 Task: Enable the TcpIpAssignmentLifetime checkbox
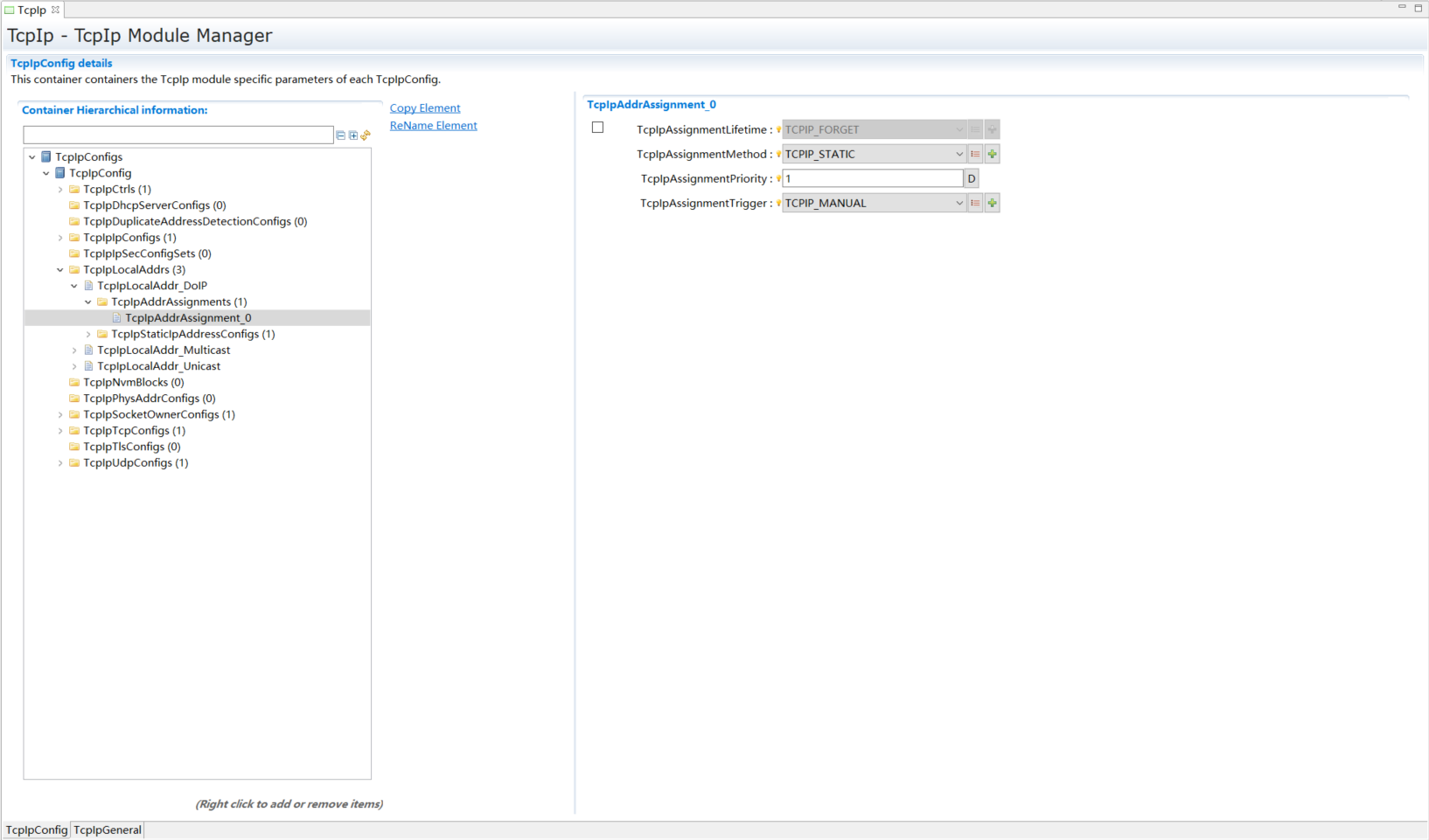pos(598,128)
